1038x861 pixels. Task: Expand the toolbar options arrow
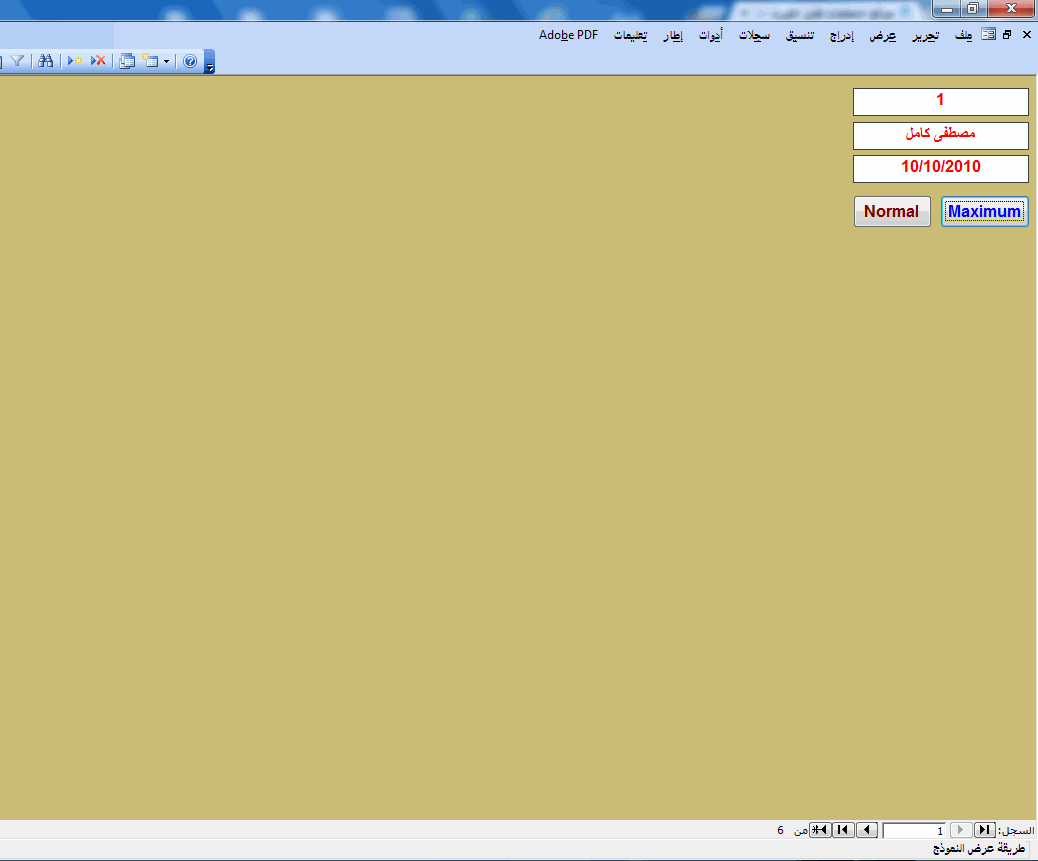coord(209,62)
